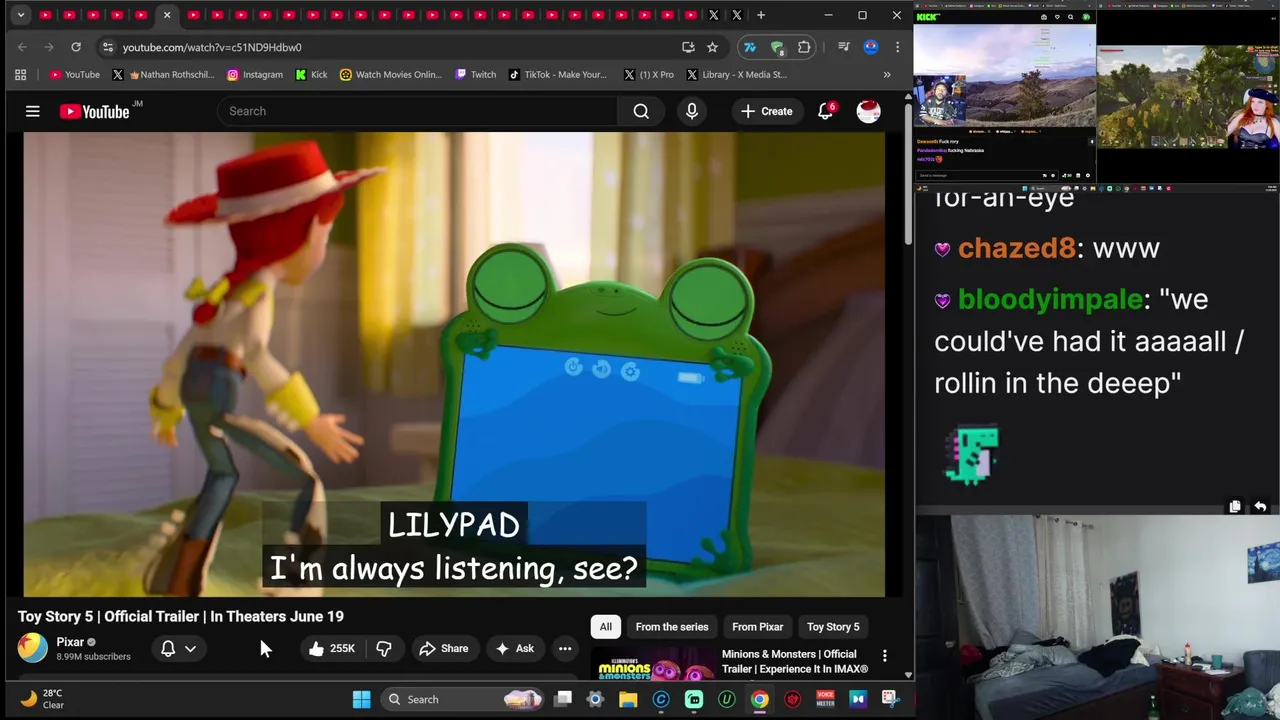Open Library - X Media Studio bookmark
Image resolution: width=1280 pixels, height=720 pixels.
pyautogui.click(x=737, y=74)
